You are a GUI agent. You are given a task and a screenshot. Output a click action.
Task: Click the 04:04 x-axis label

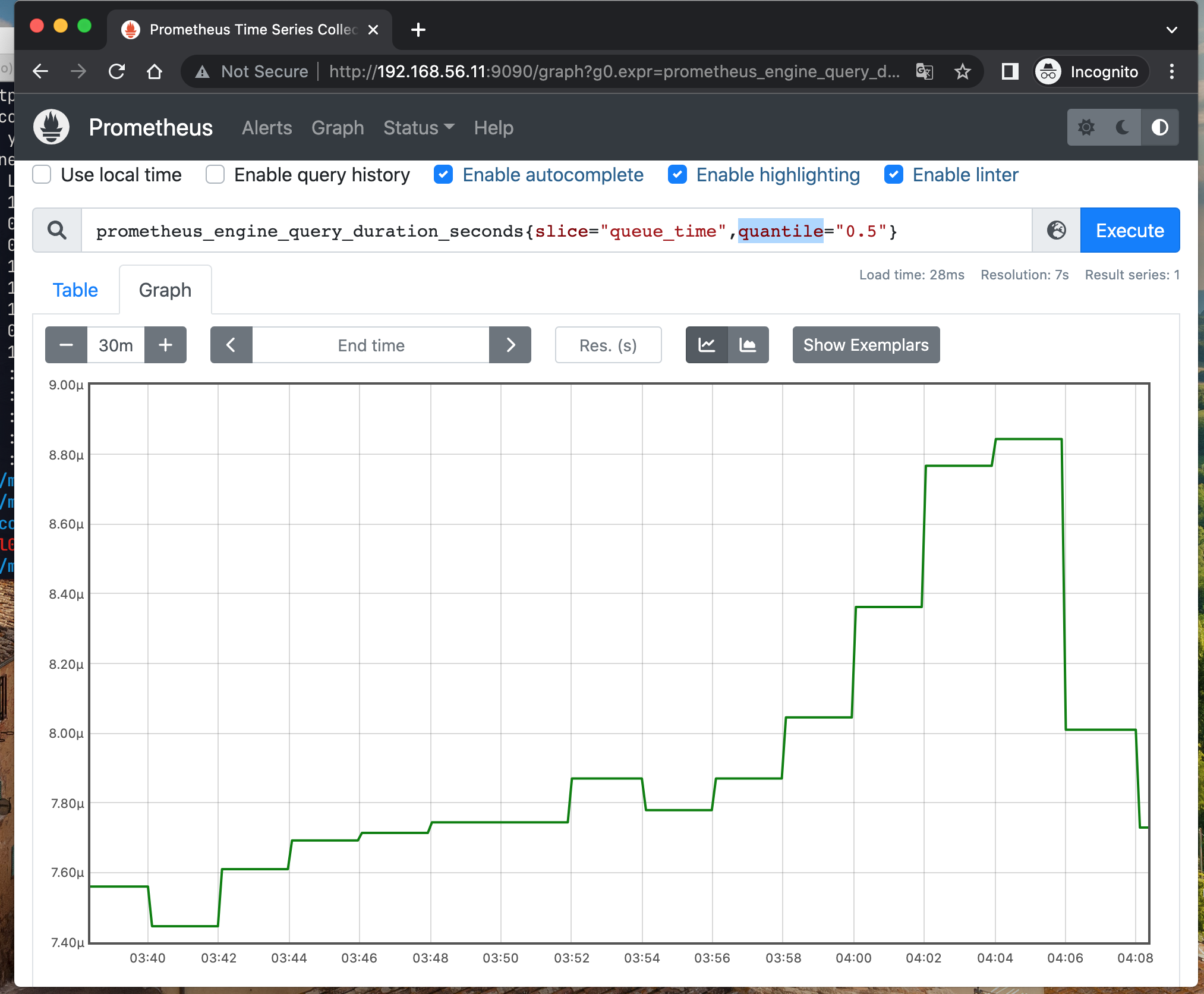pos(995,958)
